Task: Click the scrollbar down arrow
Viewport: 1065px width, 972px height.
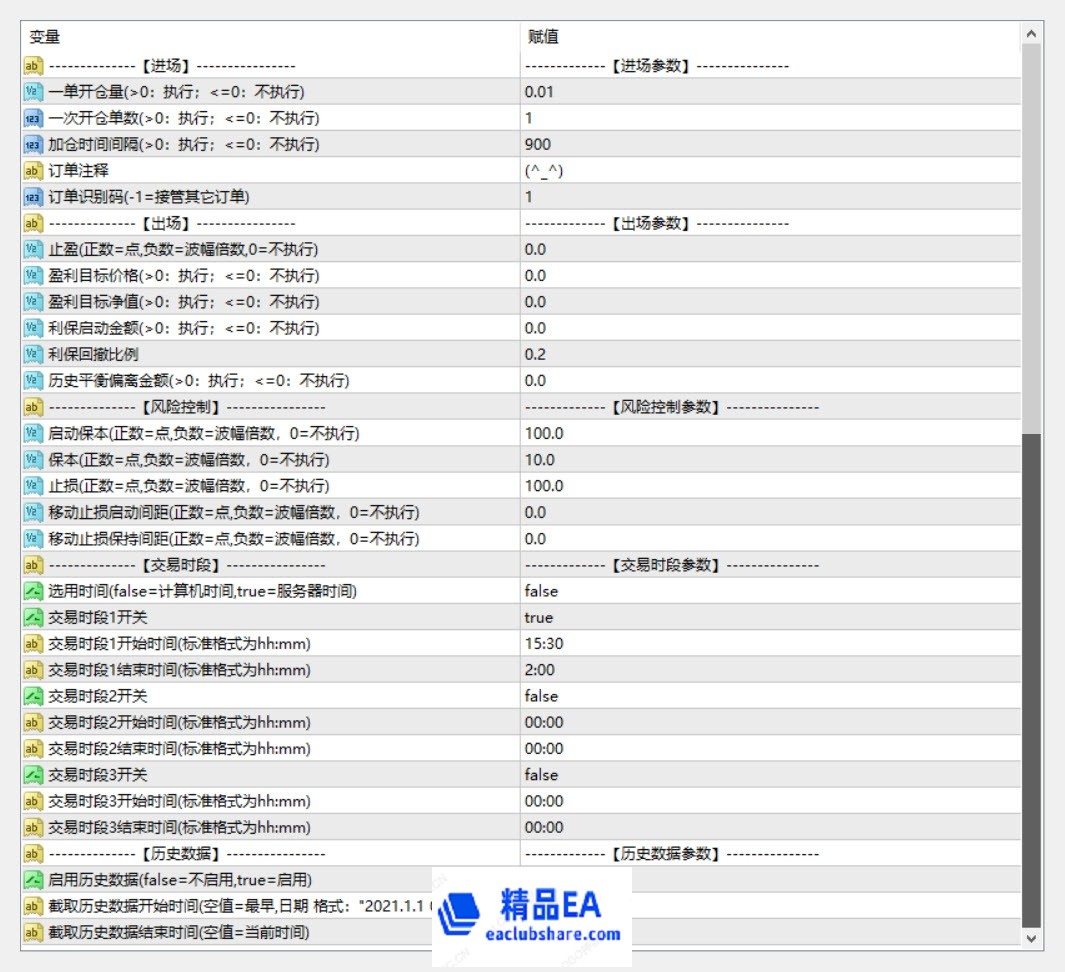Action: click(x=1031, y=938)
